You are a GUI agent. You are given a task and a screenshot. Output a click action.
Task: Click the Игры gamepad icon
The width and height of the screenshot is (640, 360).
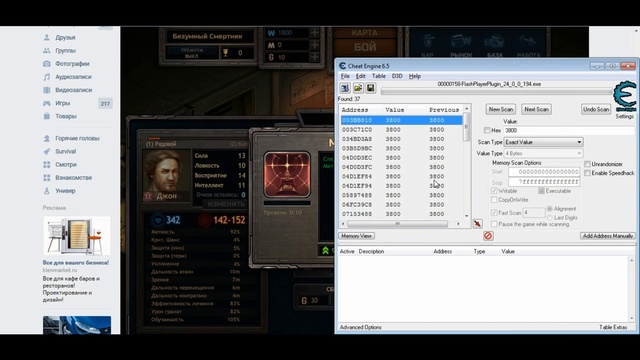coord(47,103)
